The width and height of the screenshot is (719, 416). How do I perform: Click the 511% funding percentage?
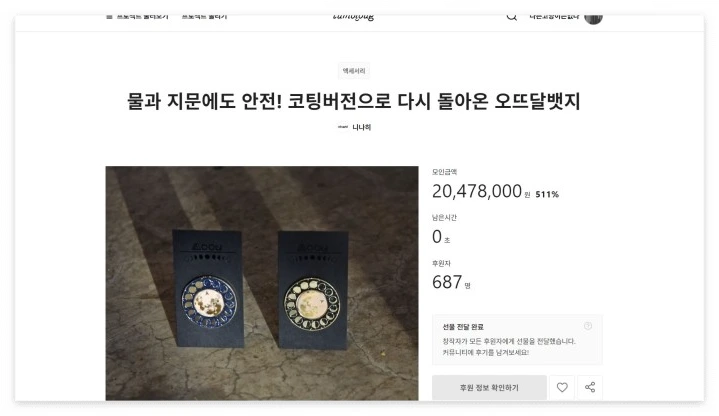coord(547,194)
